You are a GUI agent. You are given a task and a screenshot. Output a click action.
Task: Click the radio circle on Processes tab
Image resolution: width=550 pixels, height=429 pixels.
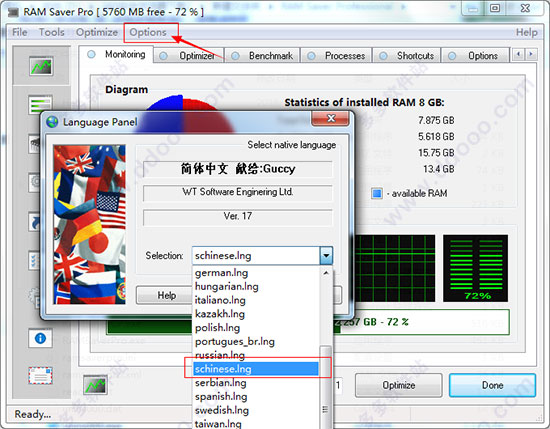311,56
